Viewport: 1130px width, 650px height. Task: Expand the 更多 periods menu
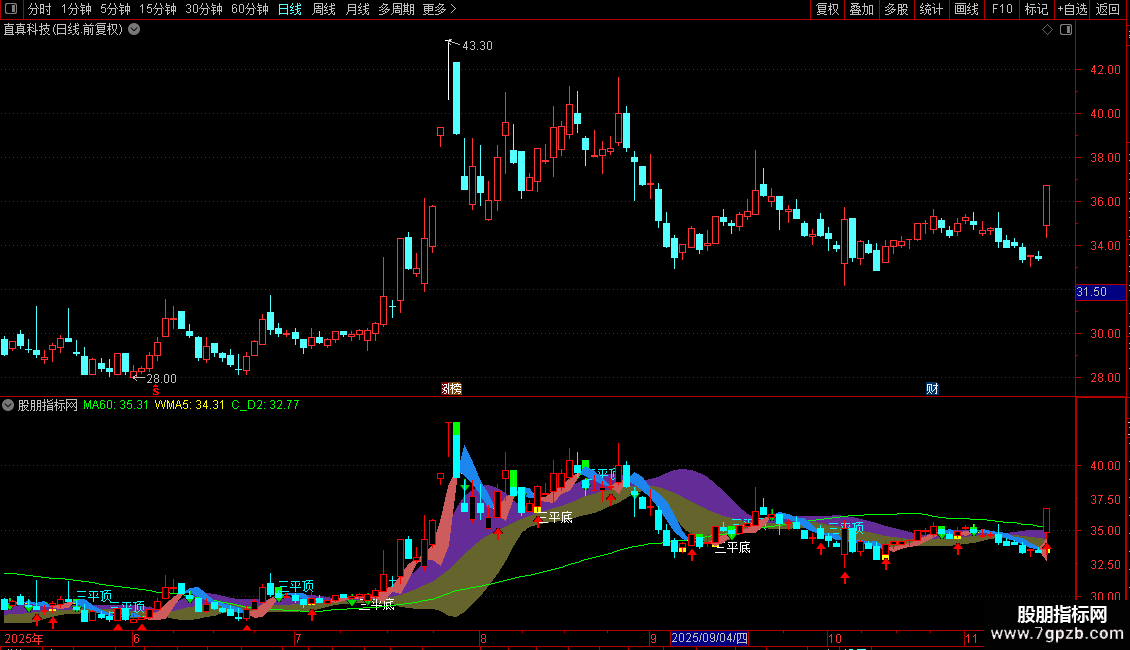(x=440, y=9)
